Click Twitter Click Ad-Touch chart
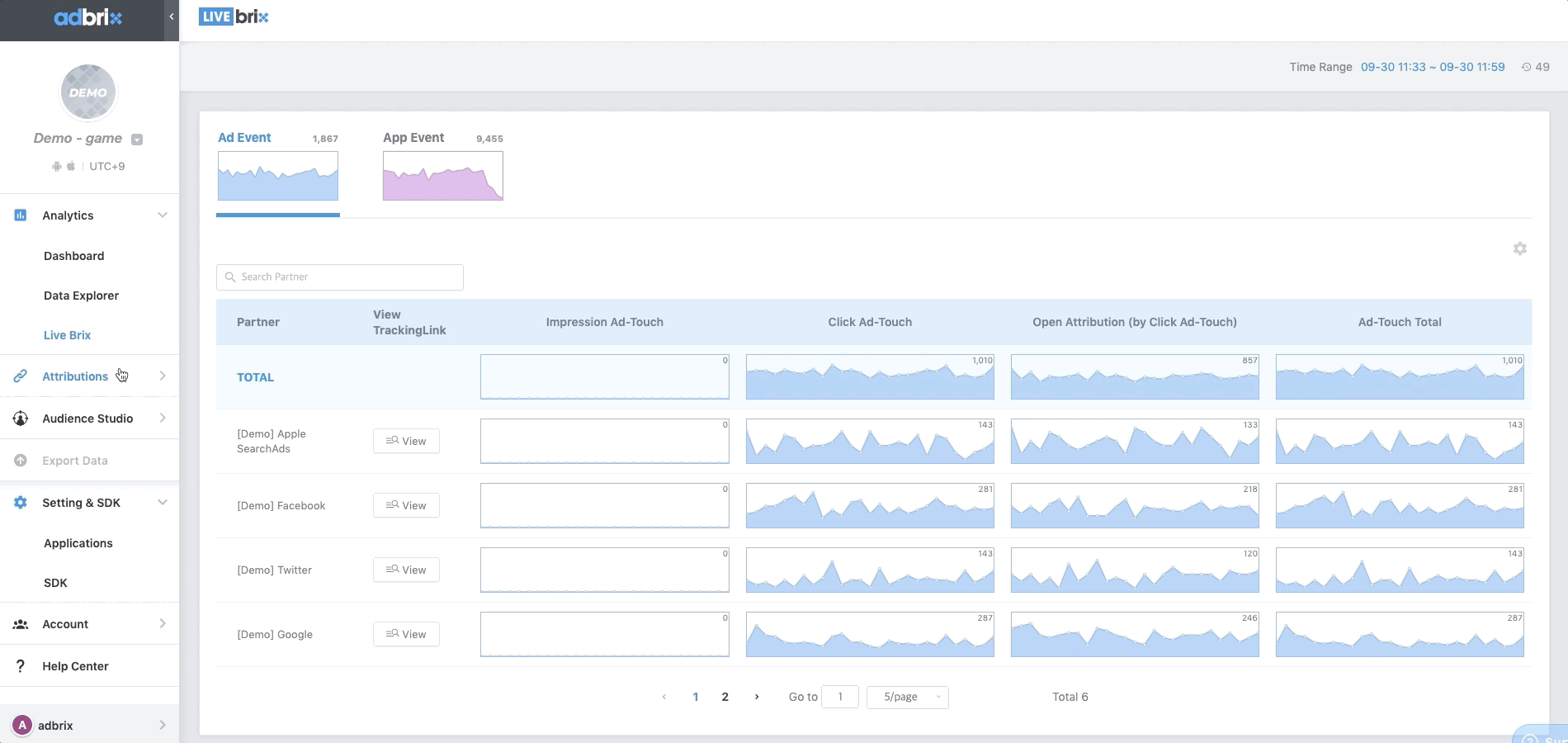The height and width of the screenshot is (743, 1568). click(870, 570)
